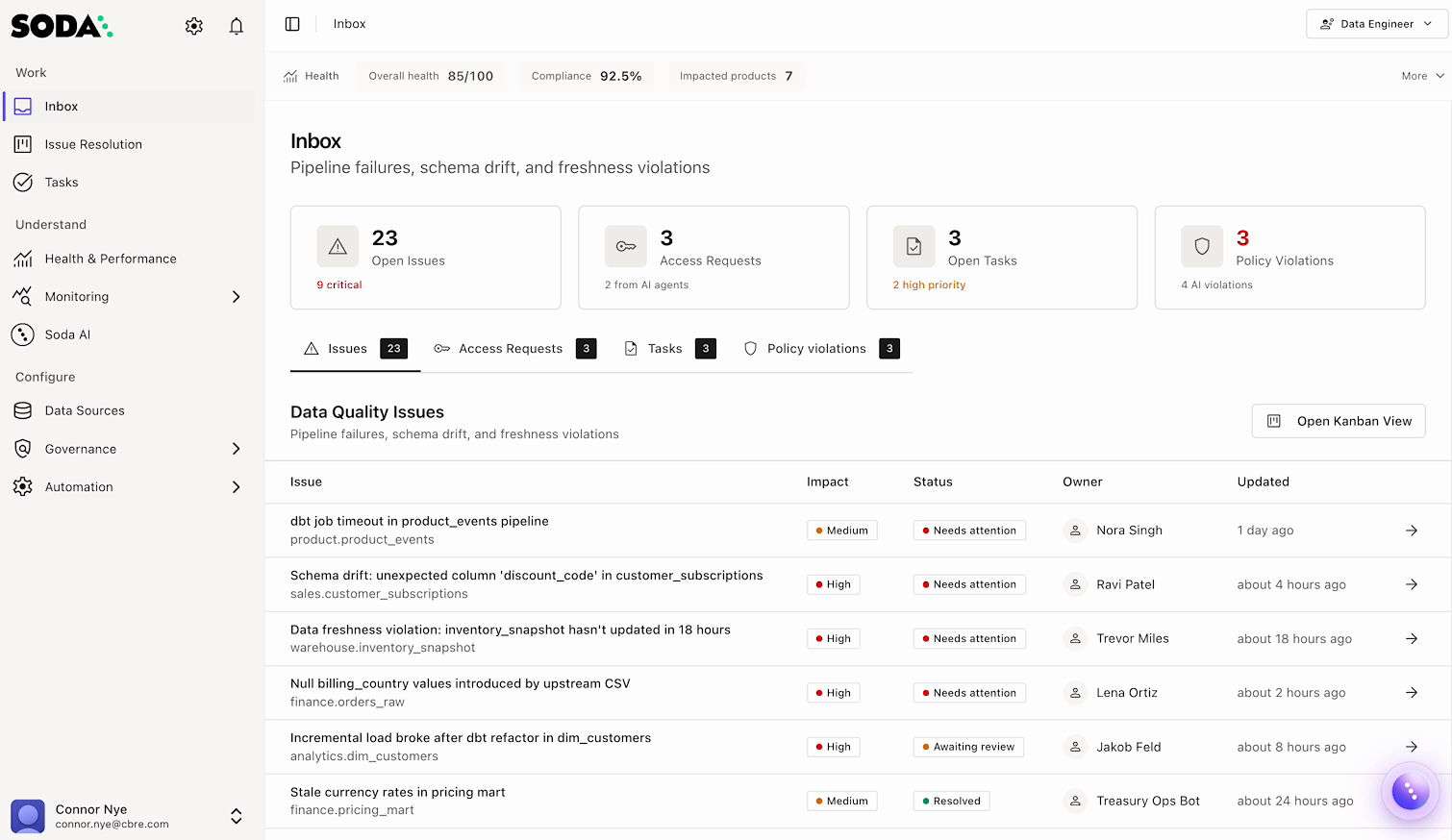Open arrow for Null billing_country issue
Screen dimensions: 1452x840
click(1412, 693)
